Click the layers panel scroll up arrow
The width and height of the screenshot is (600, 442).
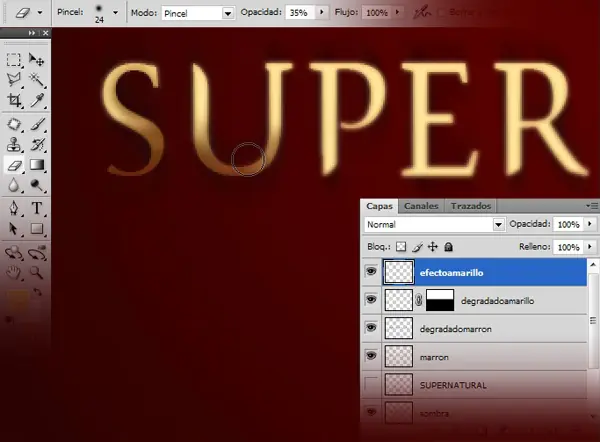click(593, 264)
